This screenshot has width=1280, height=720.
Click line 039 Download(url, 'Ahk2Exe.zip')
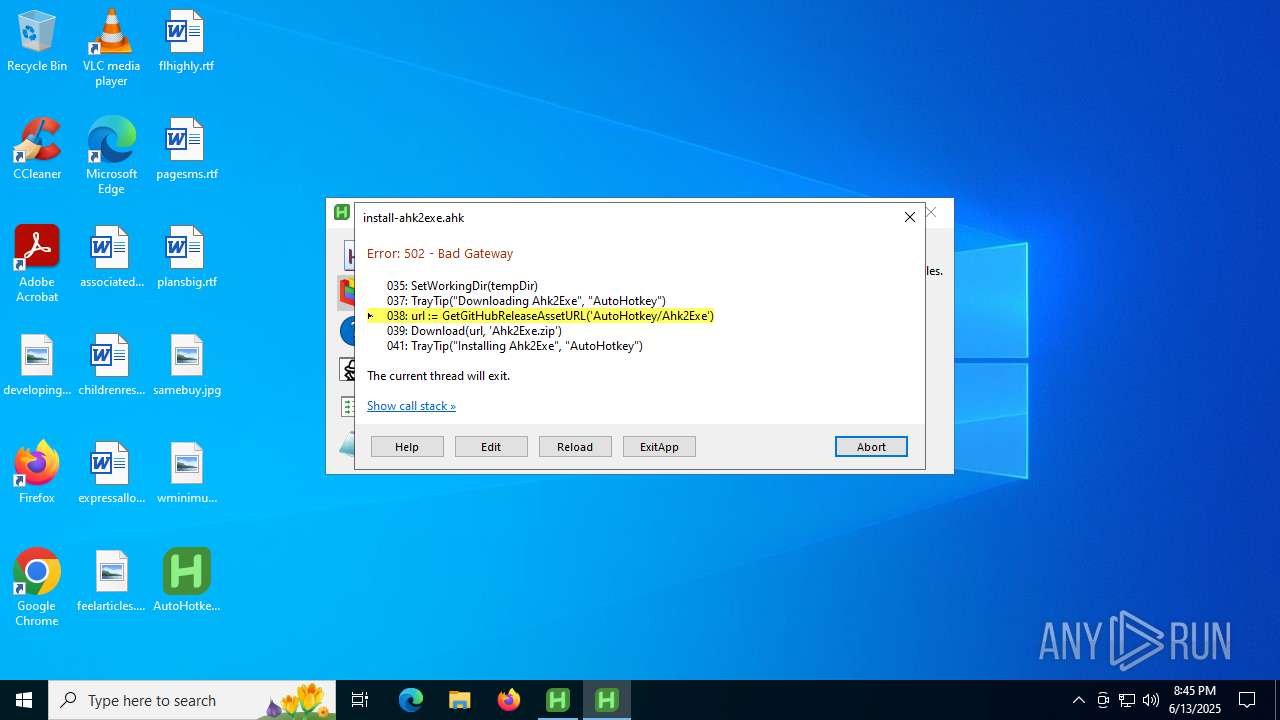tap(474, 331)
